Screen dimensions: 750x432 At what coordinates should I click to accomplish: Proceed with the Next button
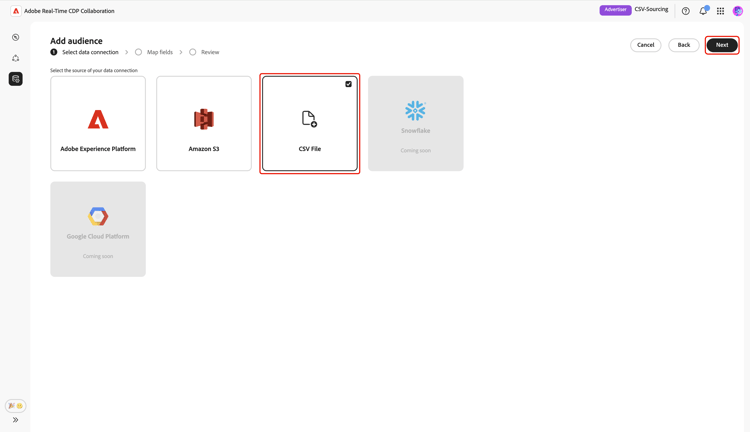(722, 45)
